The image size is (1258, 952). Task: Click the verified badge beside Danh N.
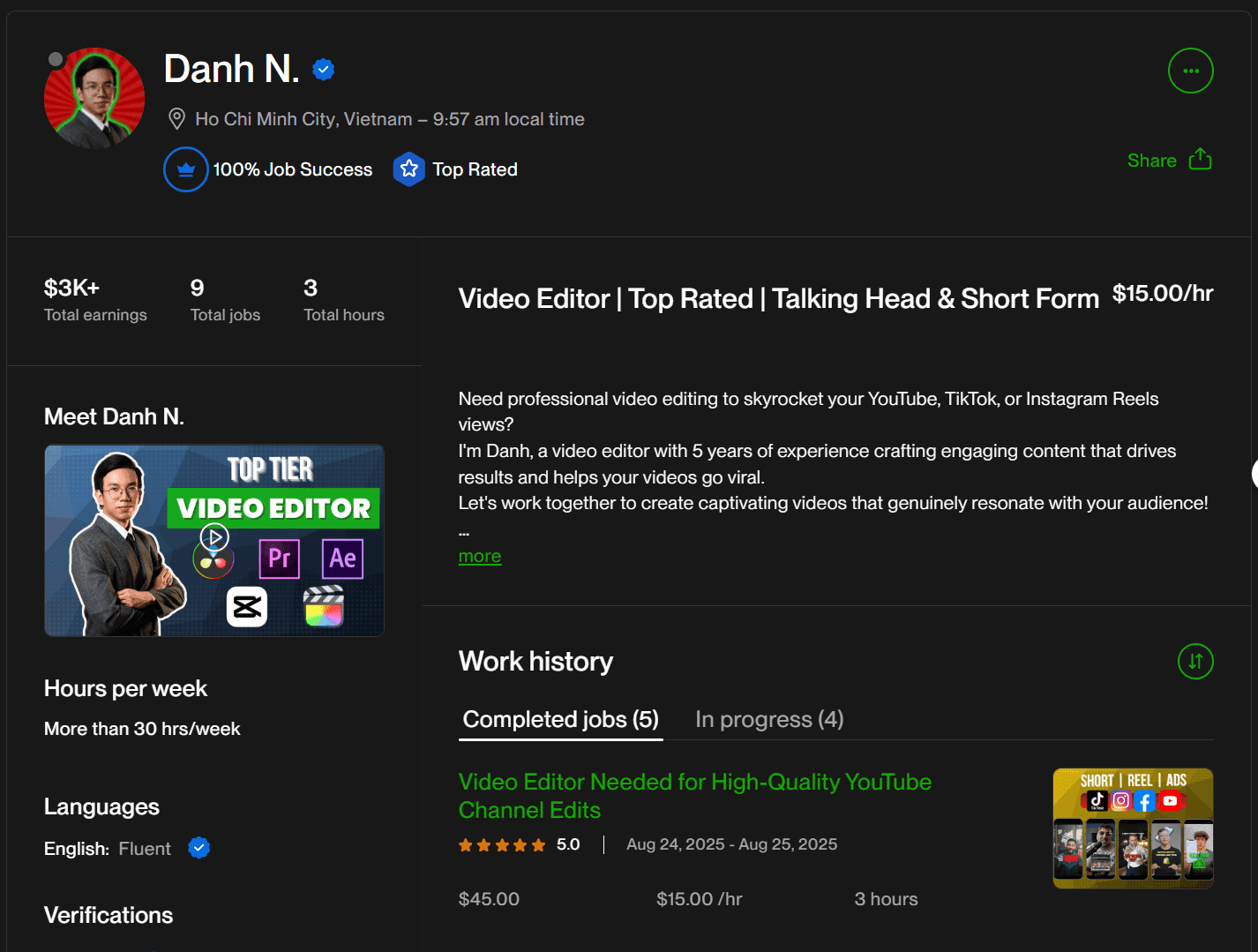[324, 70]
